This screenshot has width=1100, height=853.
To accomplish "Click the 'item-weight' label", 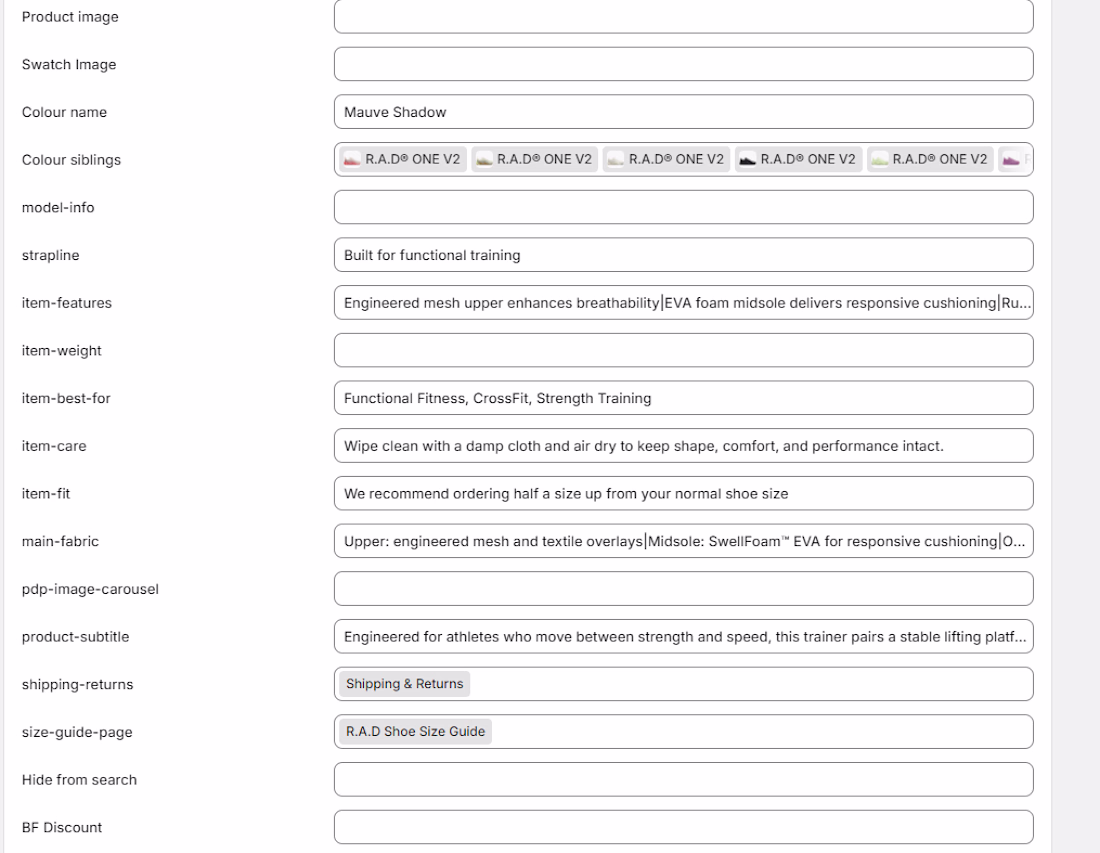I will [62, 351].
